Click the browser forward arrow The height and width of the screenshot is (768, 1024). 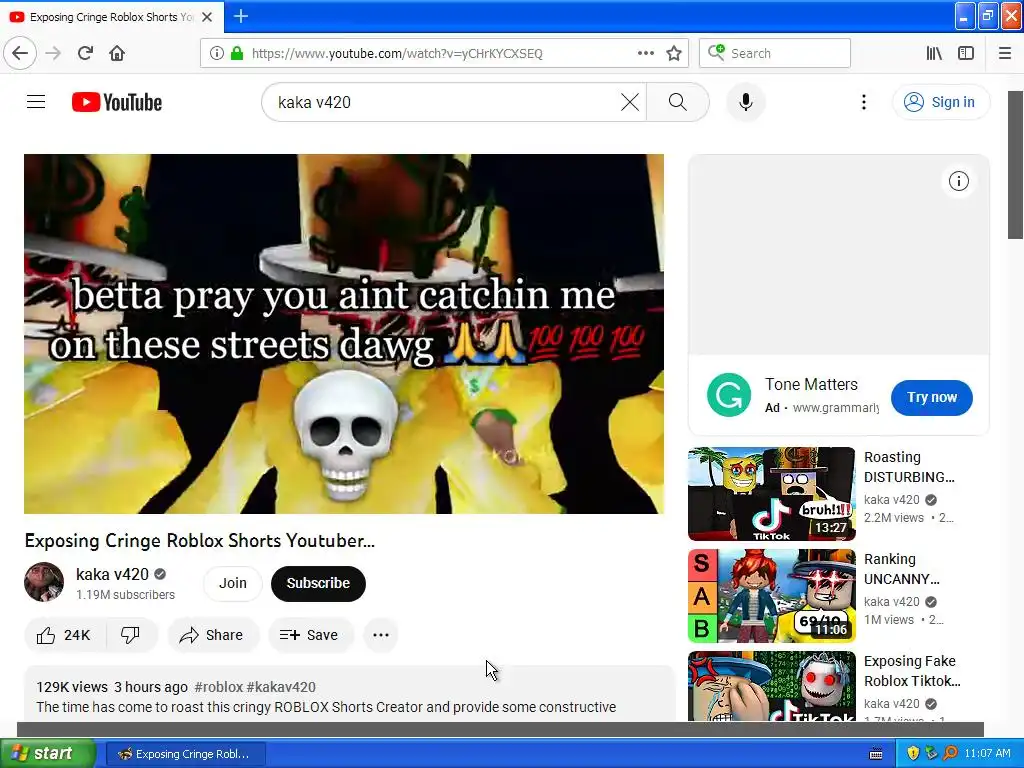[x=53, y=53]
